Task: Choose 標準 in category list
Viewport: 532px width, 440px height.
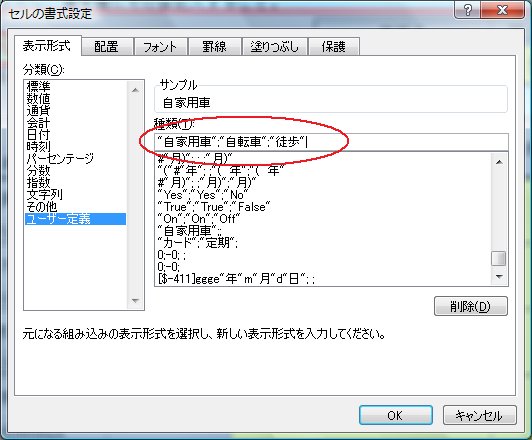Action: tap(75, 86)
